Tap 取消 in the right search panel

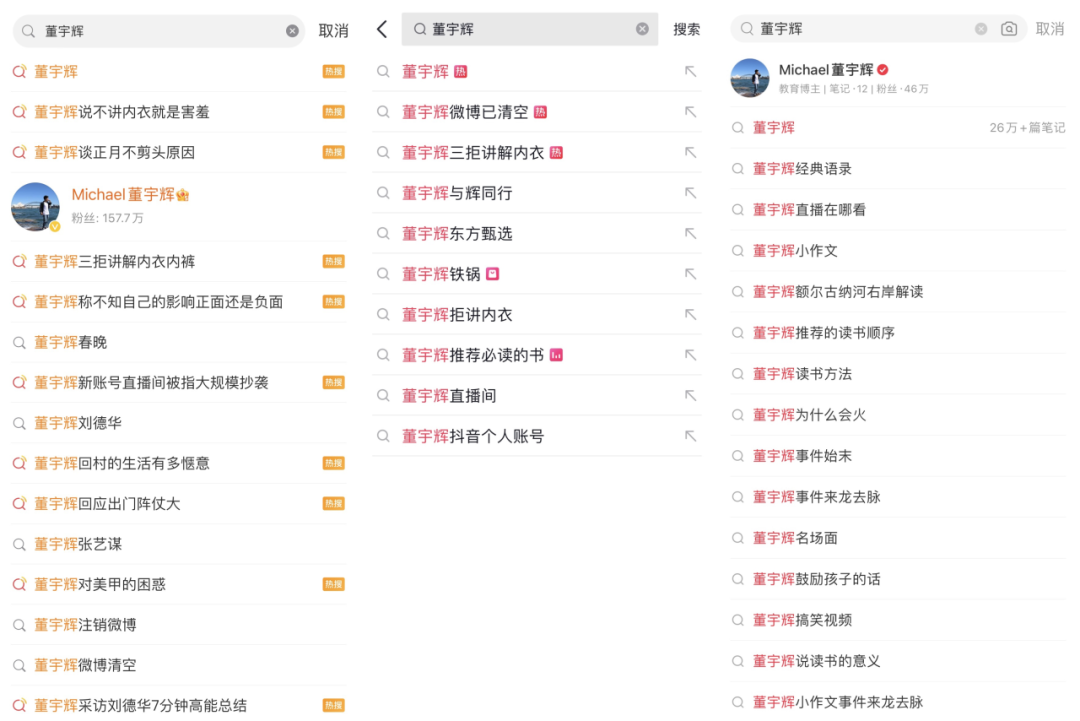1050,29
